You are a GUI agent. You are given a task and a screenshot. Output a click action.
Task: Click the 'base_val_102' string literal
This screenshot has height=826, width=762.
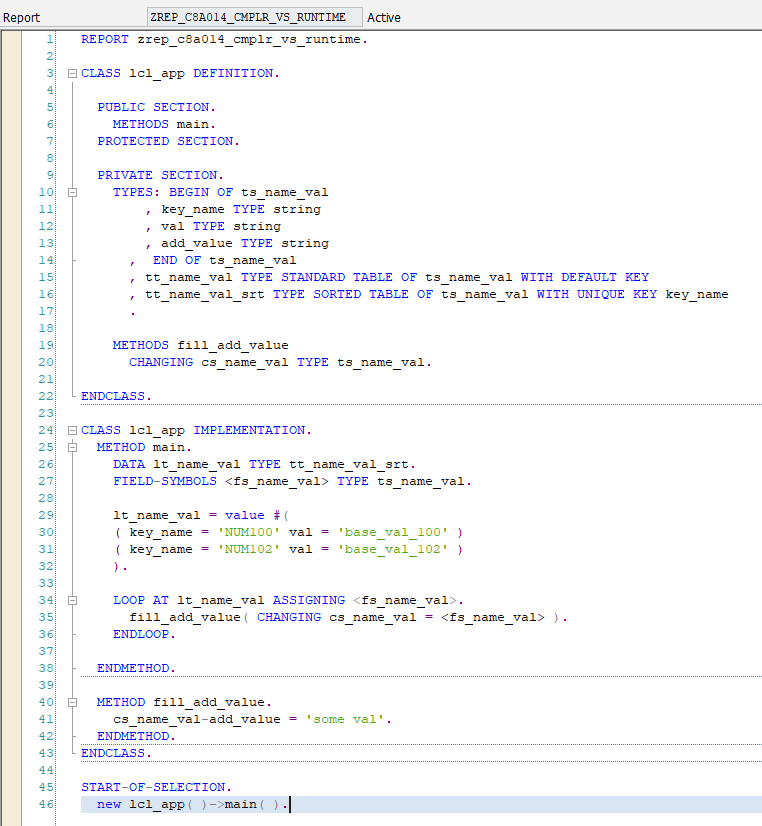393,549
